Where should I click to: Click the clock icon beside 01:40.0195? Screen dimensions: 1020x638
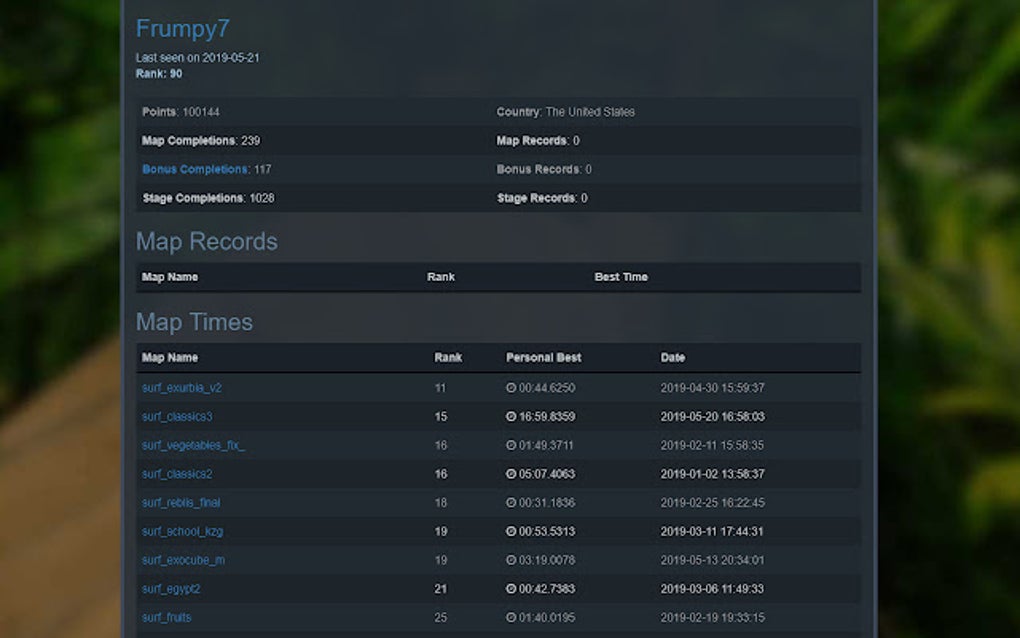tap(511, 617)
